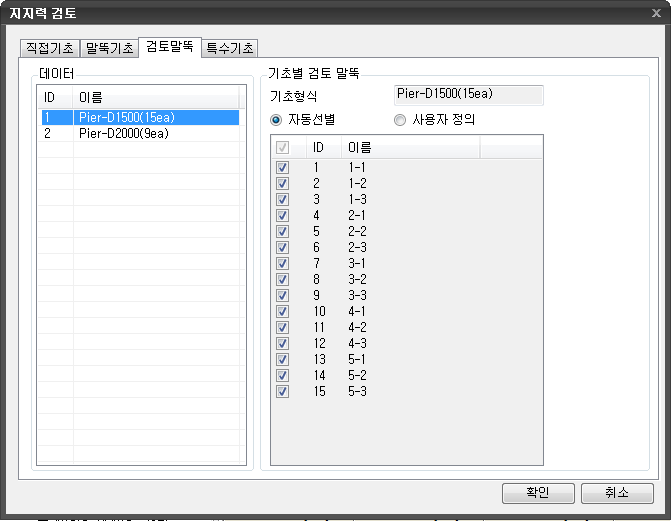Select the 검토말뚝 tab
671x521 pixels.
pos(169,46)
